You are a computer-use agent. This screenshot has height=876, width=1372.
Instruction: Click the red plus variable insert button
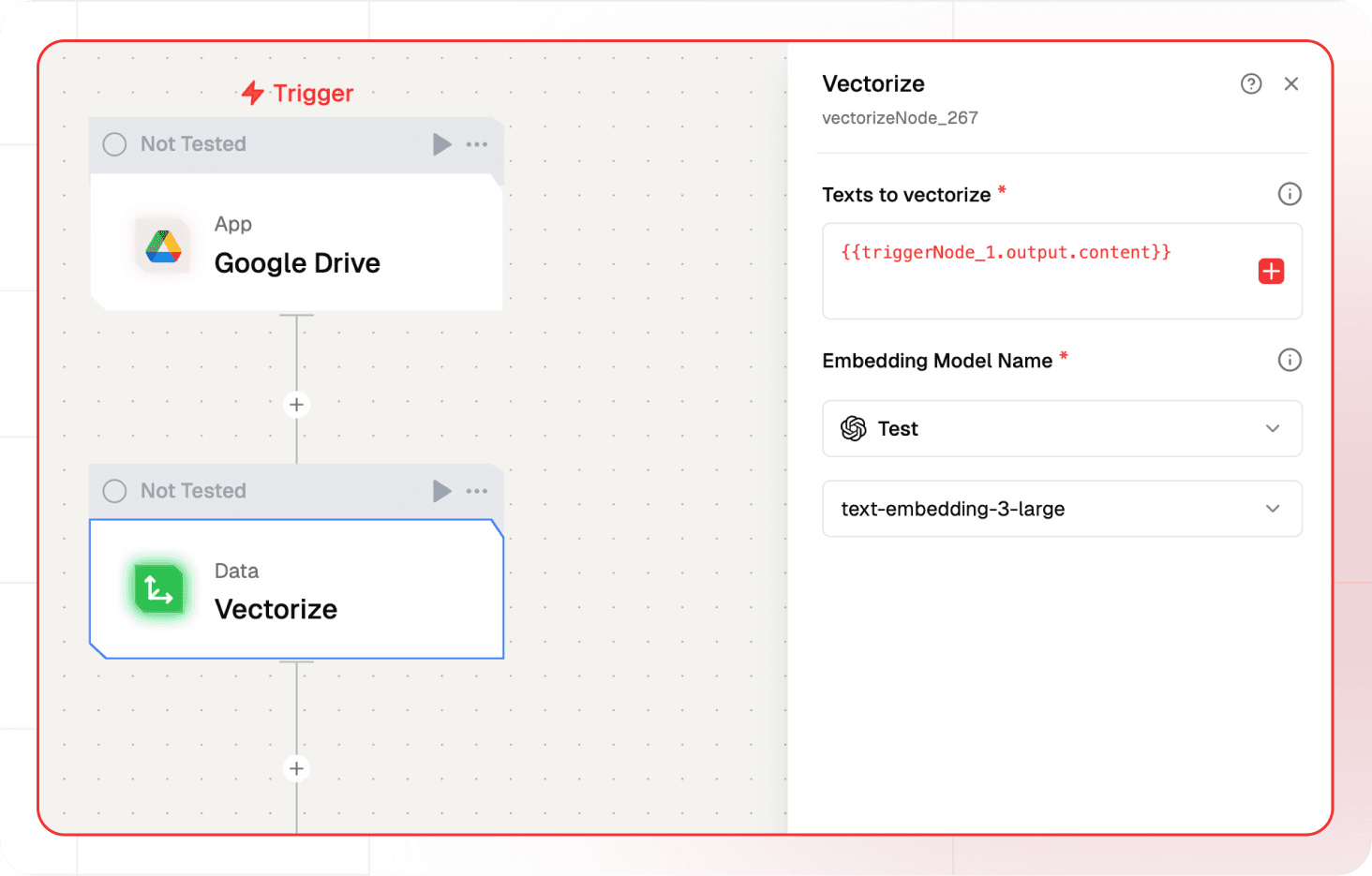[1271, 272]
